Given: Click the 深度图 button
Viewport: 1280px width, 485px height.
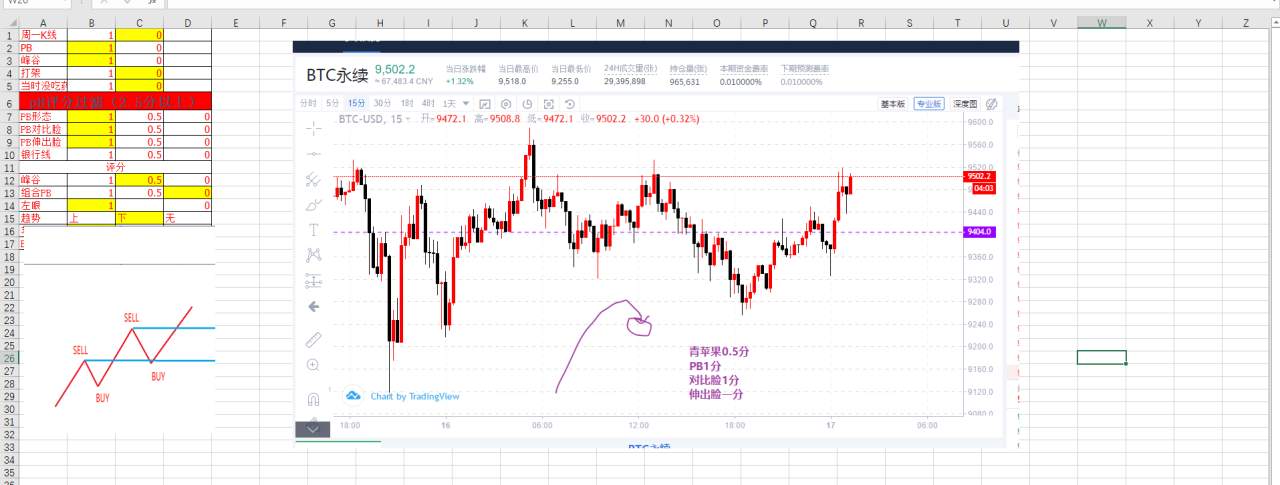Looking at the screenshot, I should click(x=964, y=104).
